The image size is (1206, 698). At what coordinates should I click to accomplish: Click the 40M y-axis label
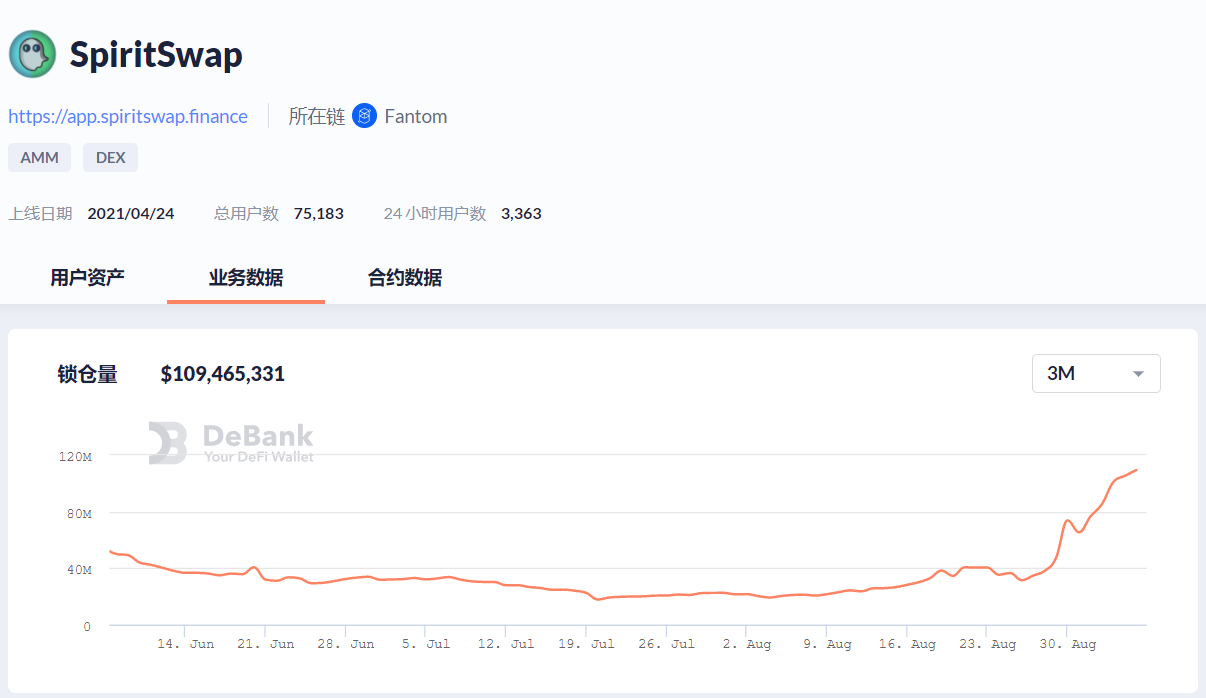point(78,569)
